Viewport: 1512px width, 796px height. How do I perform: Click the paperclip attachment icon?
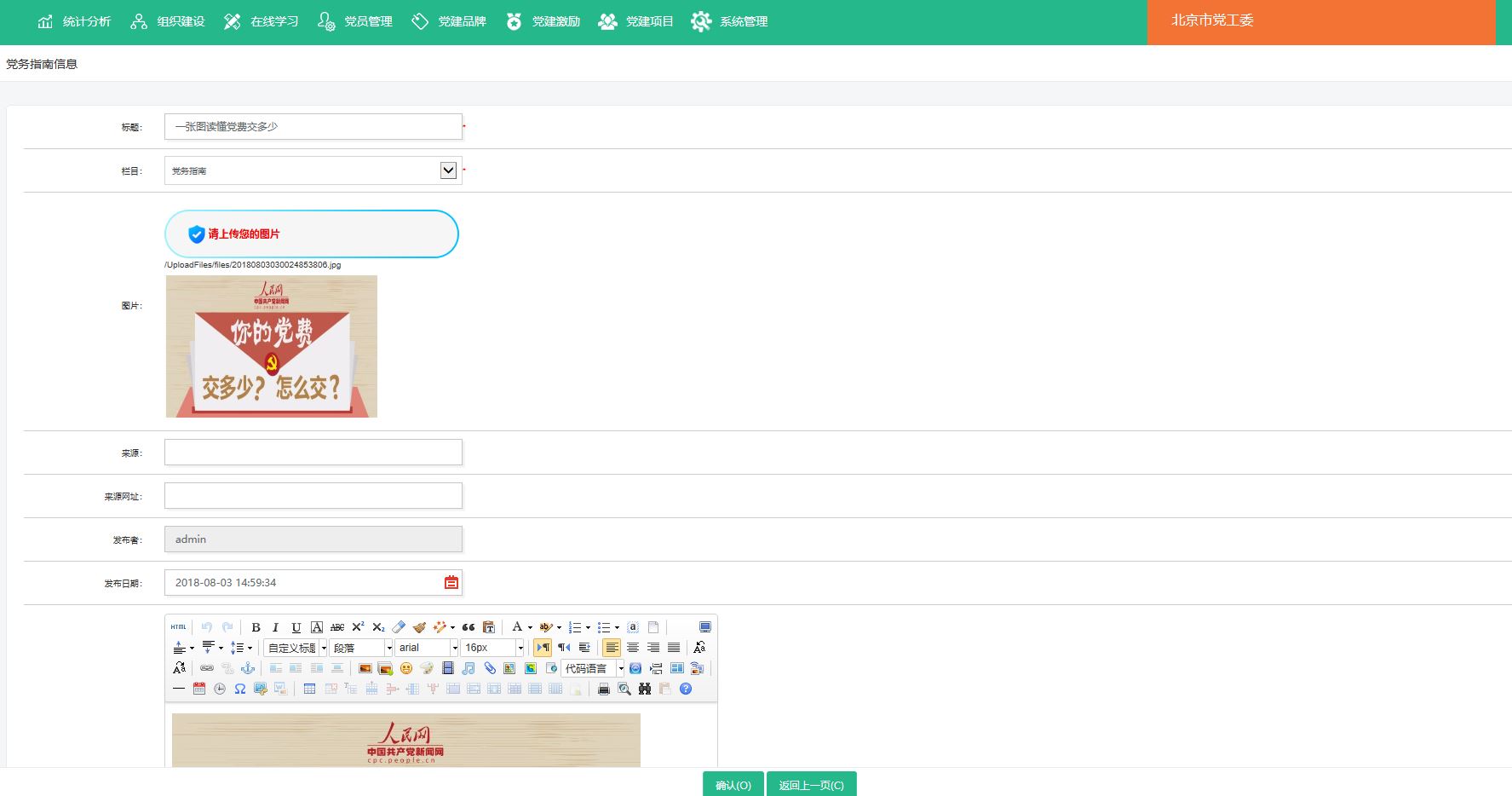pos(490,668)
